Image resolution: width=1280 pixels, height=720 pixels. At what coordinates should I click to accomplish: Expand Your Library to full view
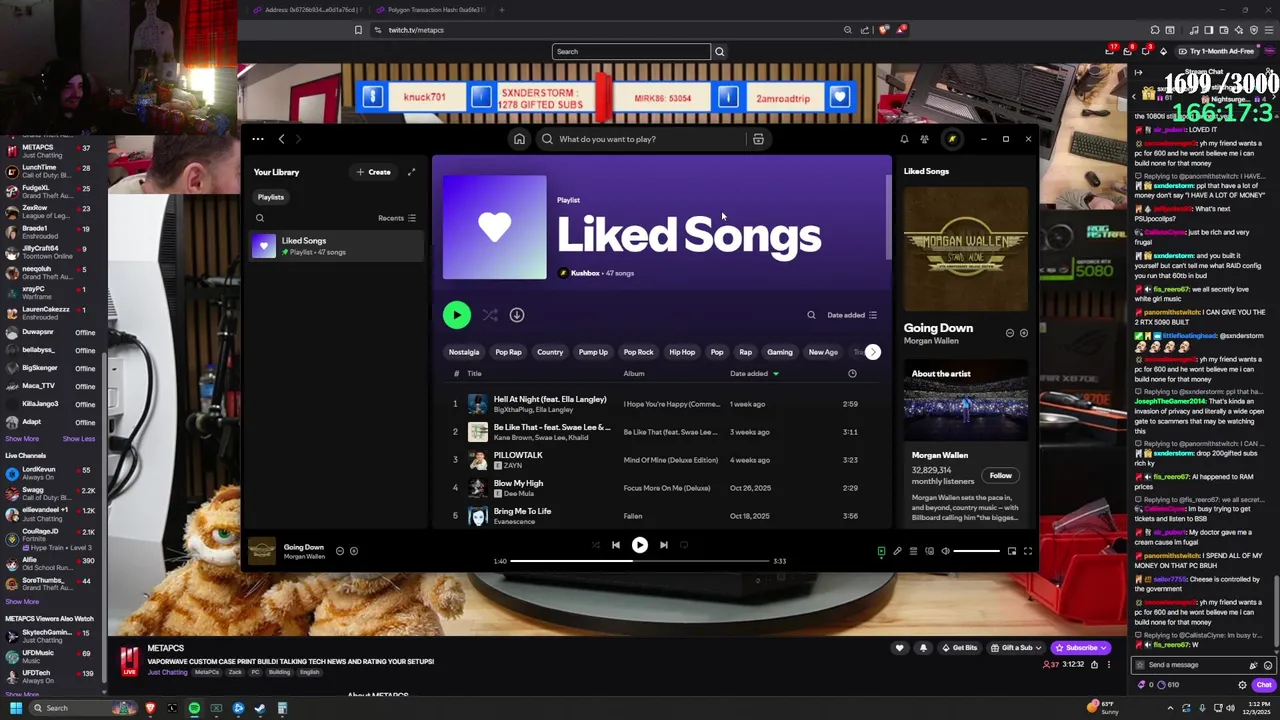pyautogui.click(x=411, y=172)
